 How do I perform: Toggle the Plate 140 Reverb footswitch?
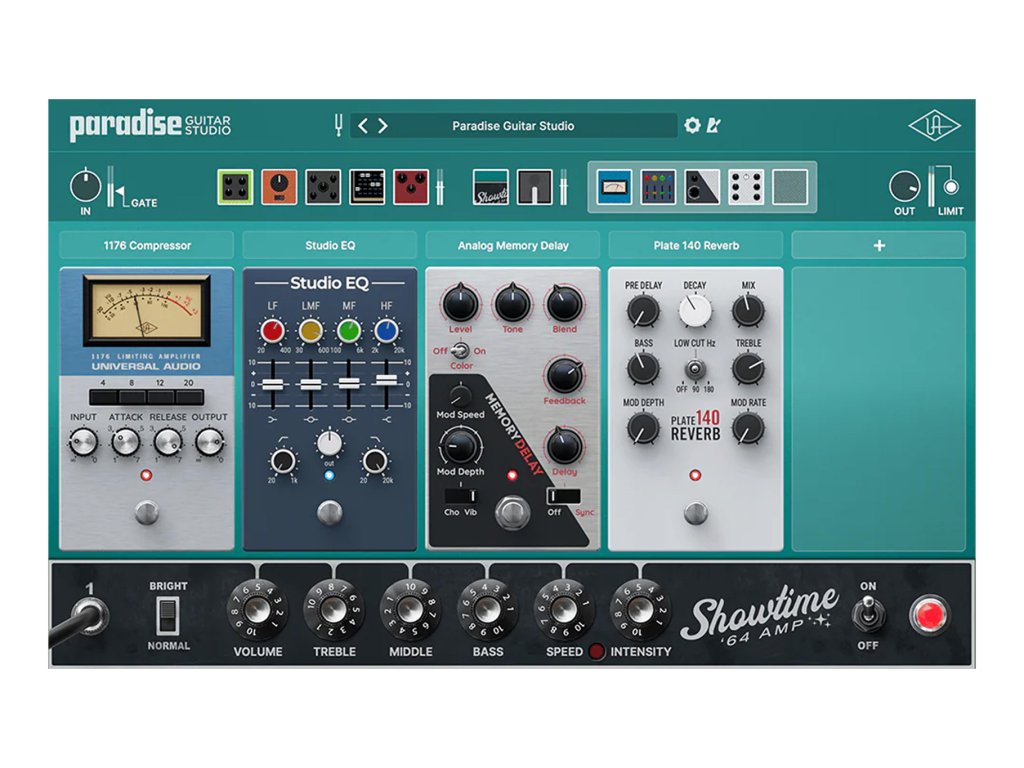tap(696, 513)
